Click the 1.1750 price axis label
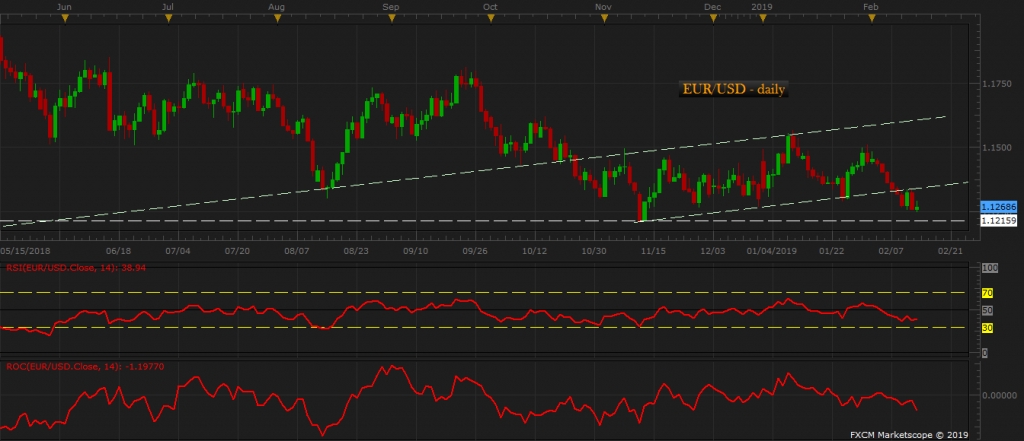 point(998,84)
